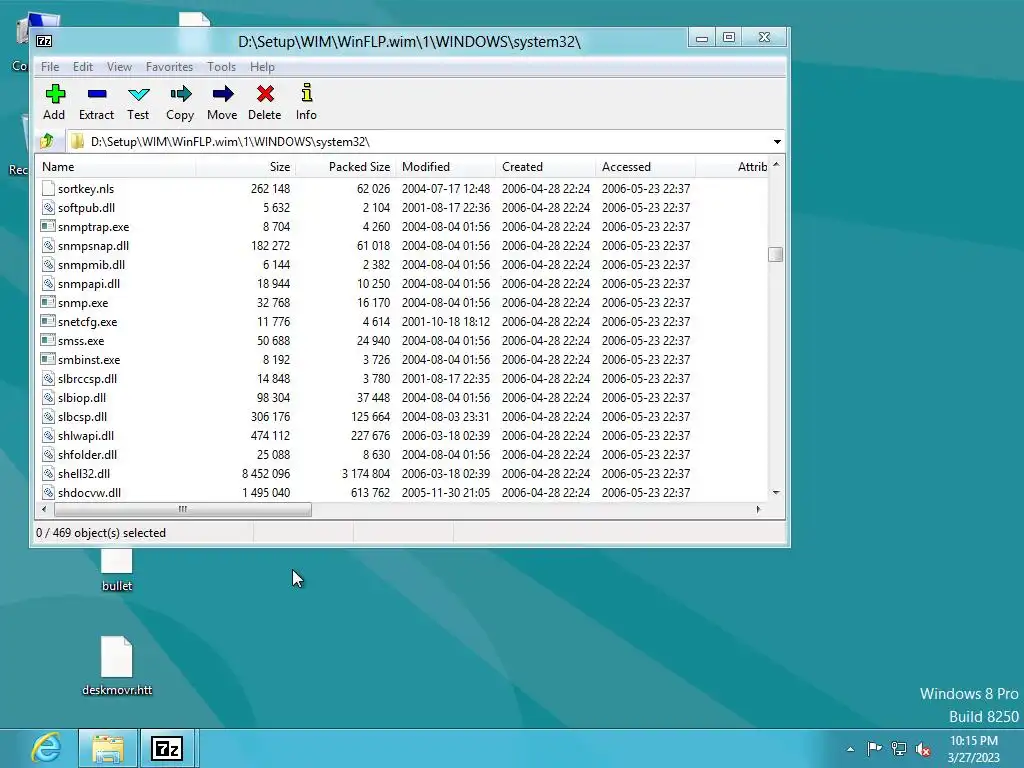This screenshot has height=768, width=1024.
Task: Open the Help menu
Action: [262, 67]
